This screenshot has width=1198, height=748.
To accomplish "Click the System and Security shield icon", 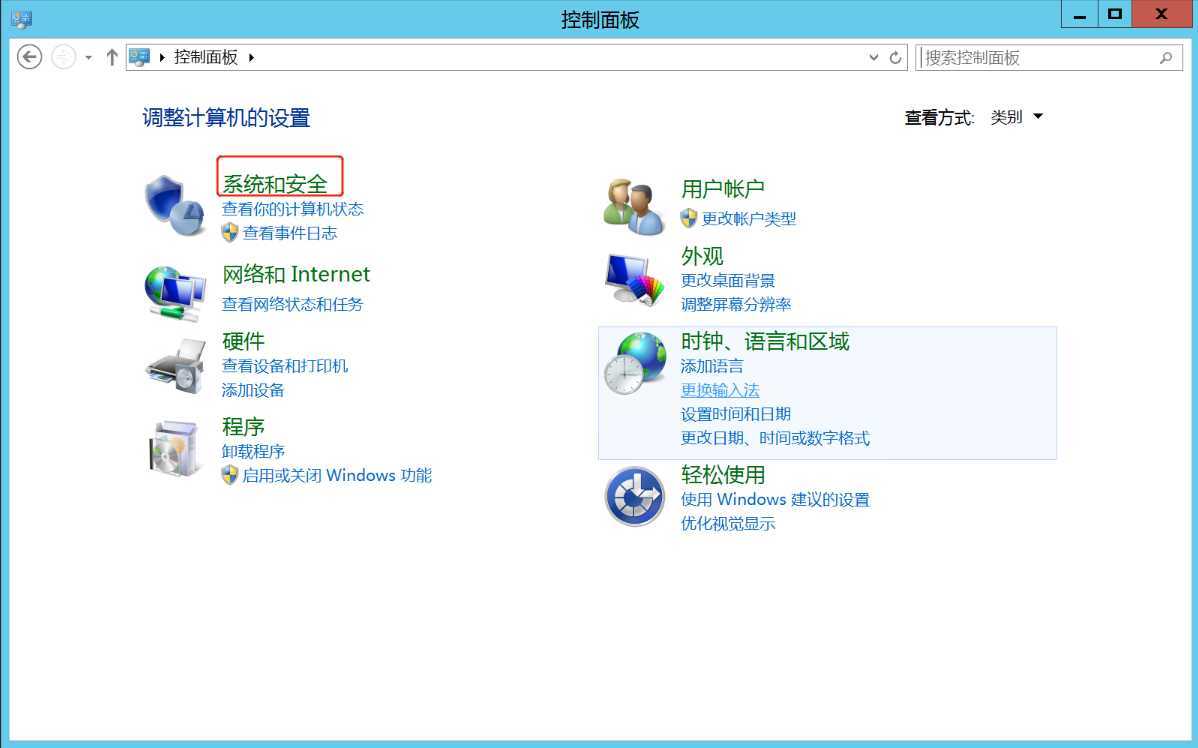I will (175, 205).
